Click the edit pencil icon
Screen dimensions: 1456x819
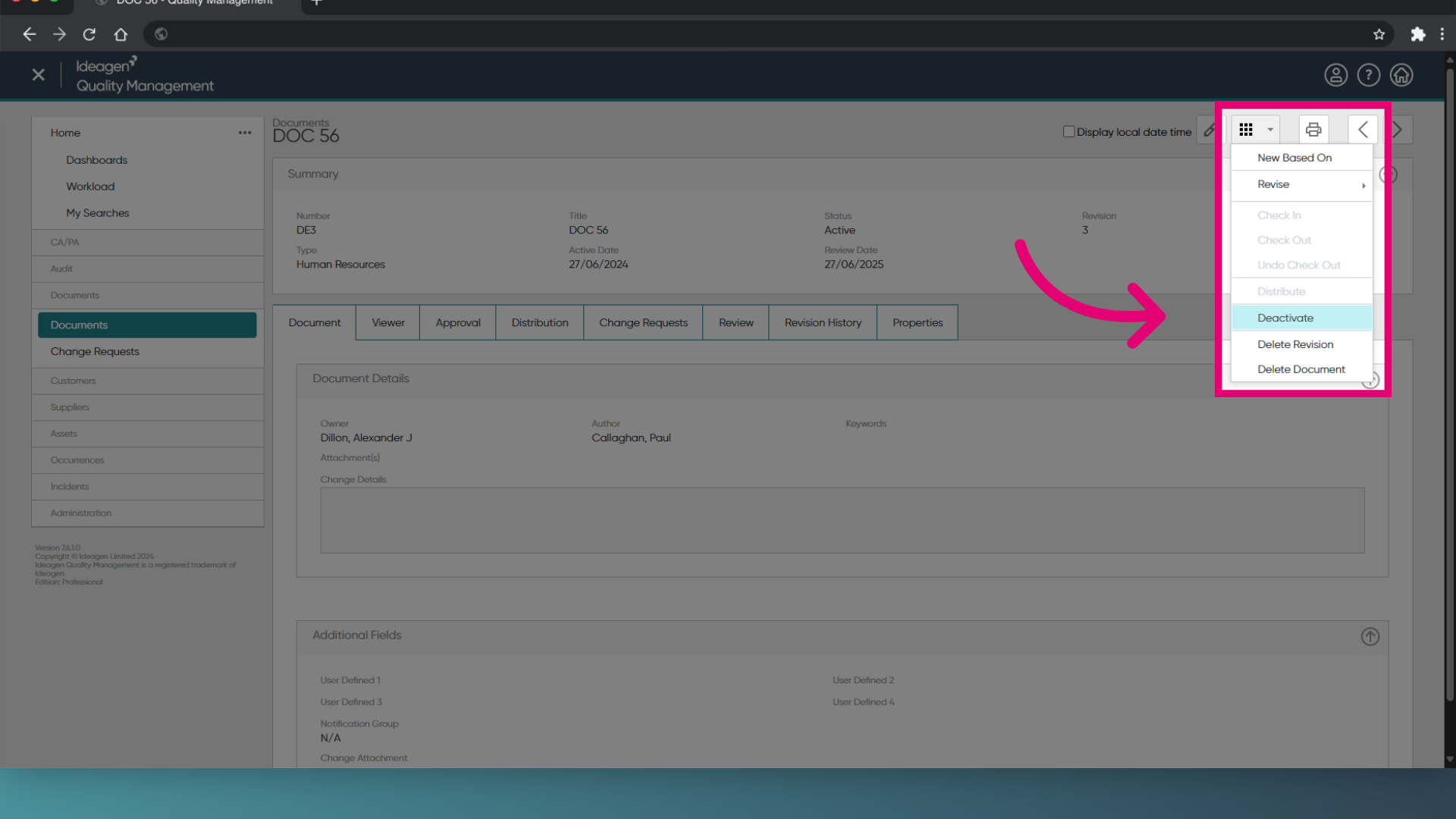click(1210, 130)
